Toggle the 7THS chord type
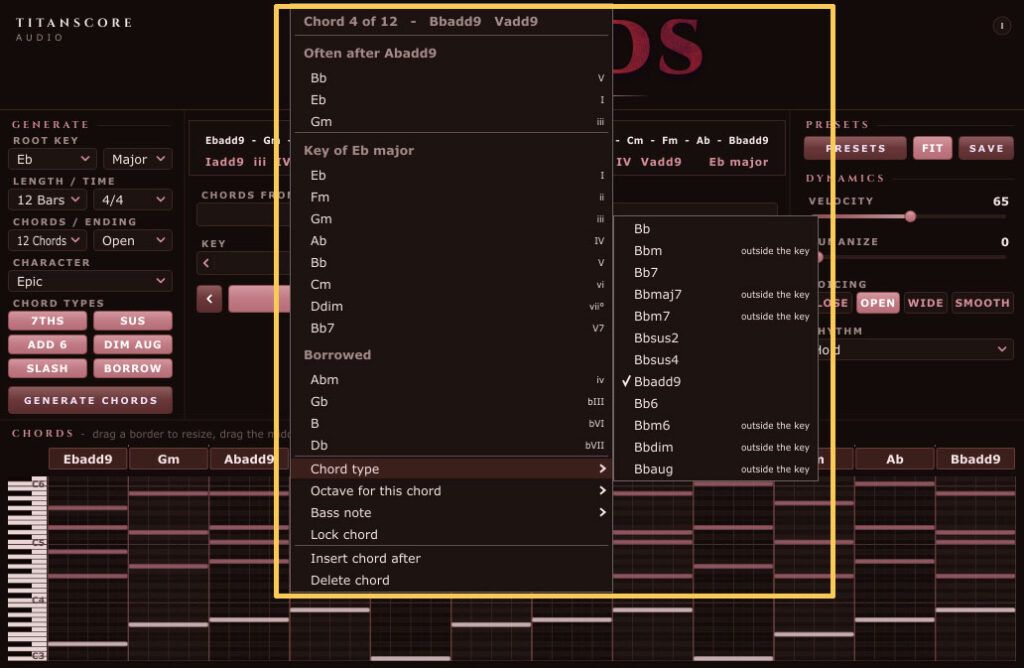This screenshot has height=668, width=1024. point(48,321)
